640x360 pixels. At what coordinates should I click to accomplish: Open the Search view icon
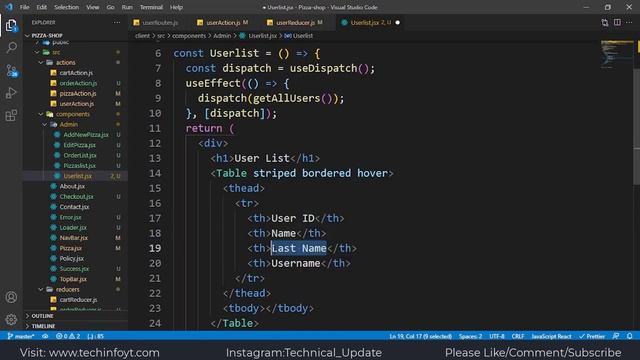11,47
